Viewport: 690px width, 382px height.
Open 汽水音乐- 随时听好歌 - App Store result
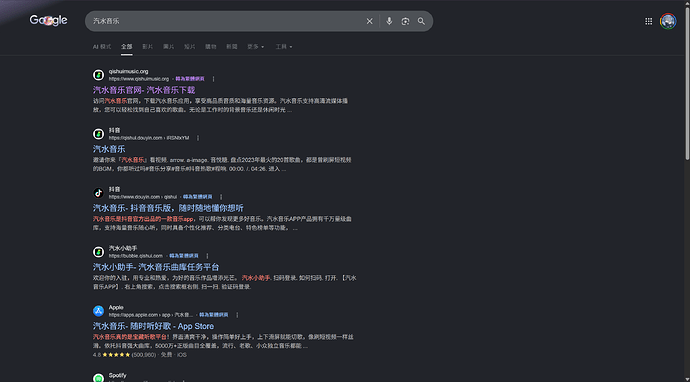154,326
